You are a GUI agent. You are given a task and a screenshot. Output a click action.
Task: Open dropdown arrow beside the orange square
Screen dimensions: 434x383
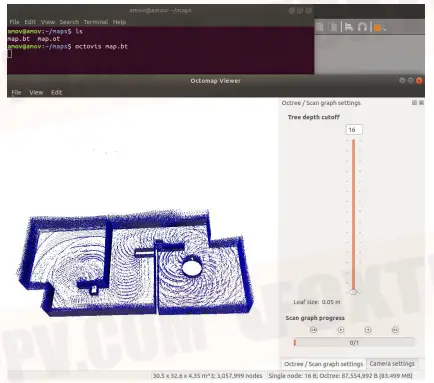pos(384,29)
